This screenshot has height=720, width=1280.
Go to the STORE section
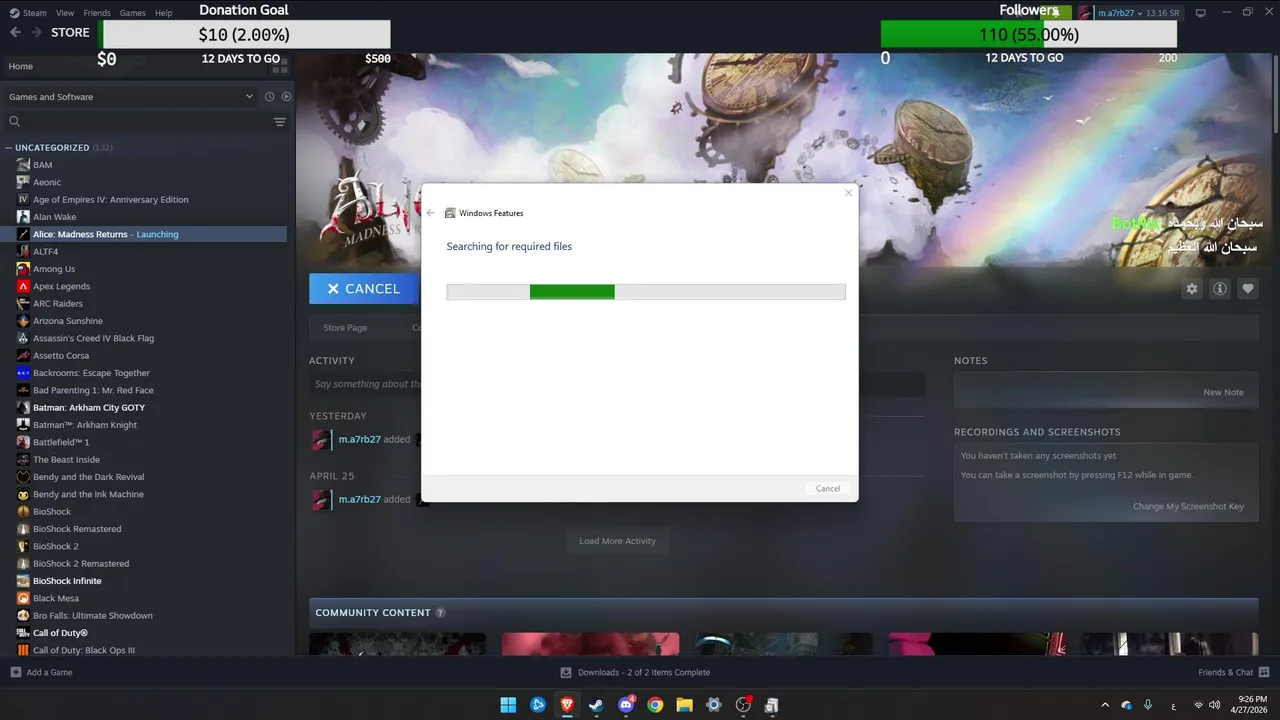click(x=70, y=32)
